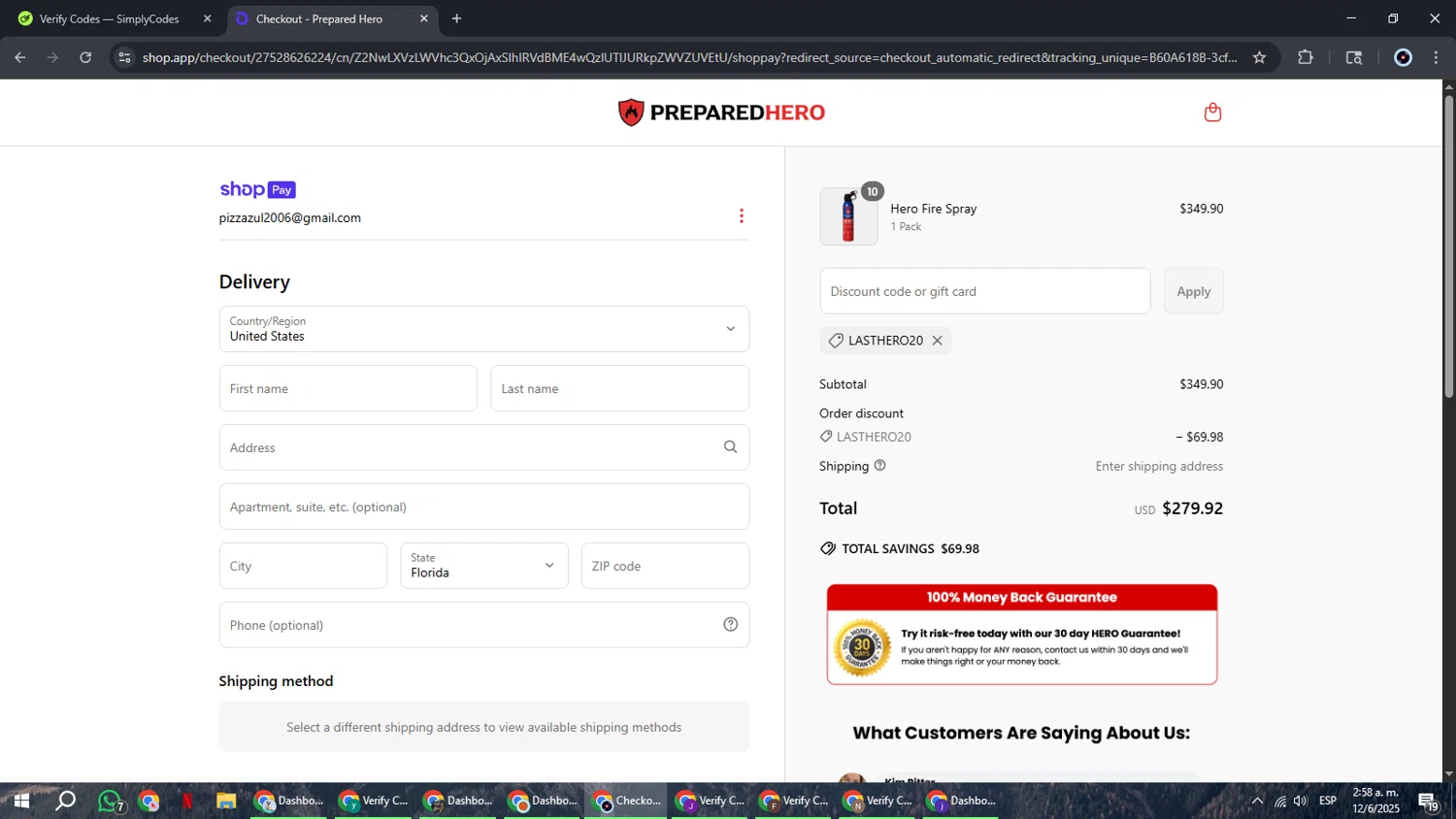This screenshot has height=819, width=1456.
Task: Expand the Country/Region dropdown
Action: tap(484, 329)
